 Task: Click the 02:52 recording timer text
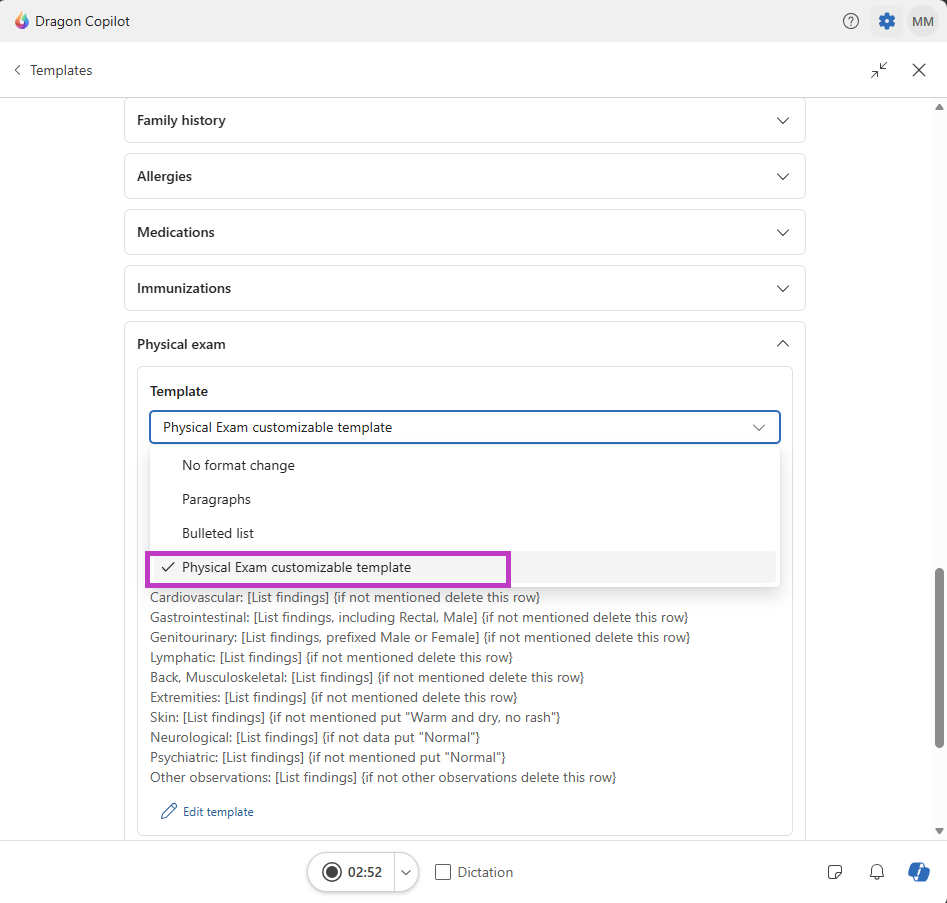(x=365, y=872)
